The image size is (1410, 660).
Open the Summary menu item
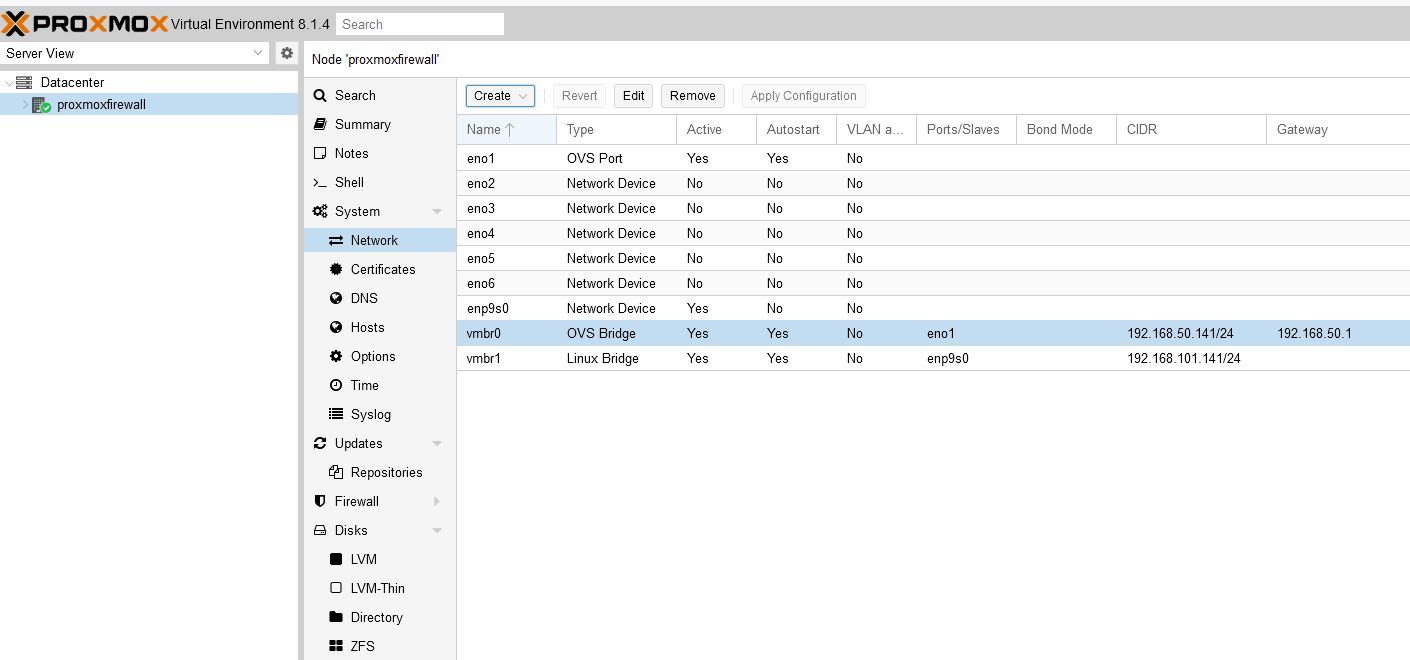pos(380,124)
